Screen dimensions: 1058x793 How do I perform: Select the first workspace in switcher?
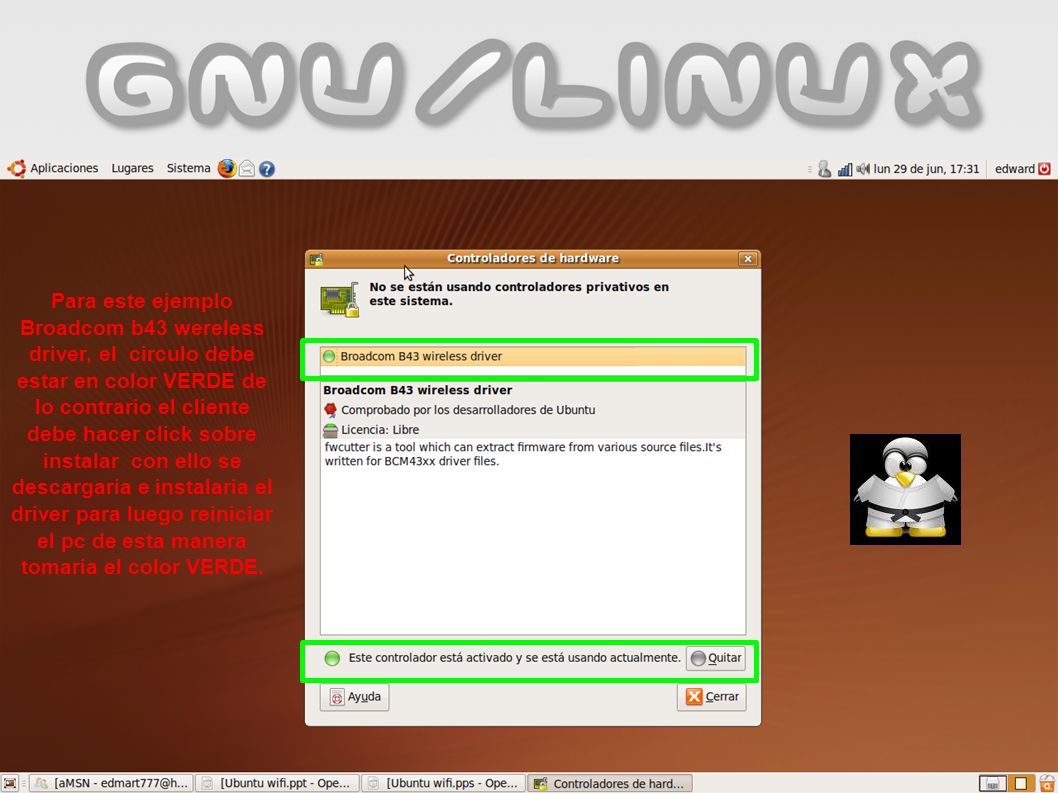993,784
